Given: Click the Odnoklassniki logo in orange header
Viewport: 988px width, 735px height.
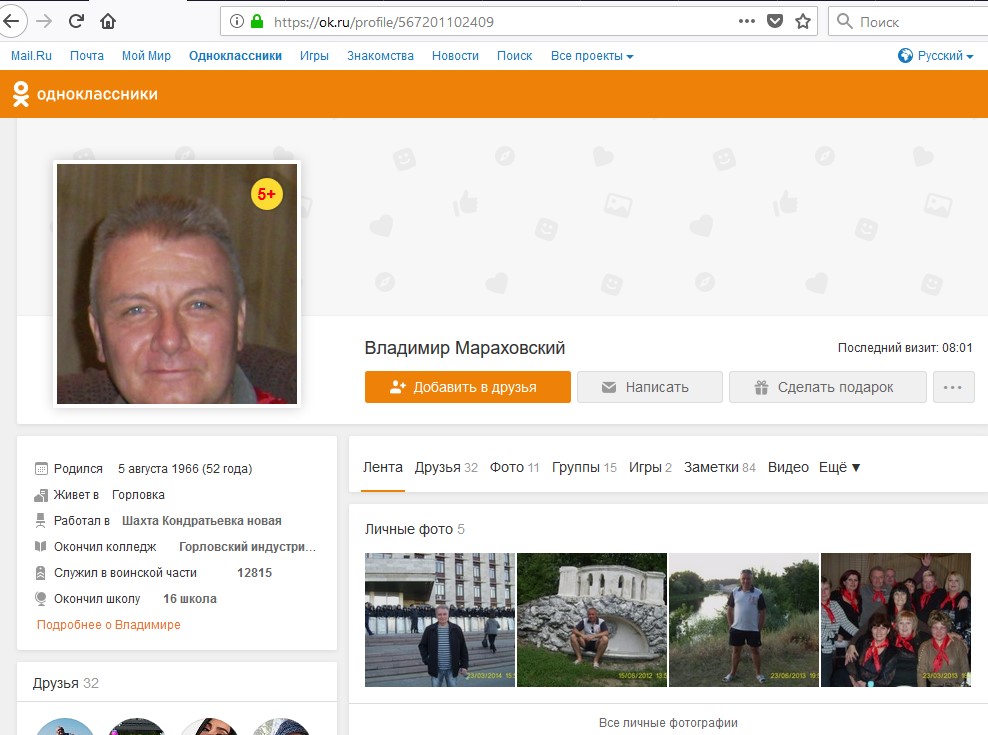Looking at the screenshot, I should [x=85, y=95].
